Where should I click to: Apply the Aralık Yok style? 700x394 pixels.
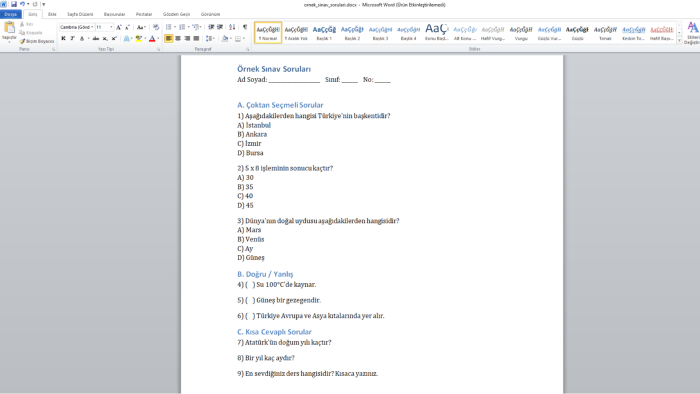point(296,33)
